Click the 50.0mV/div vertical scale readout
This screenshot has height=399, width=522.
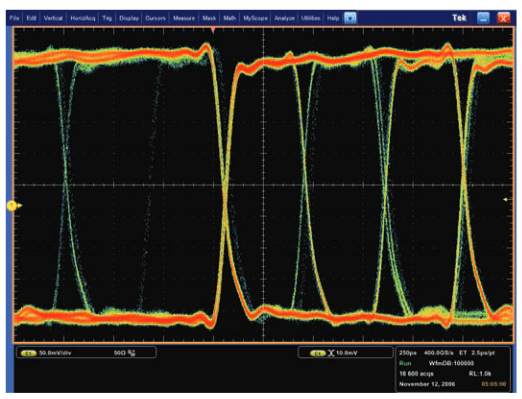(55, 353)
